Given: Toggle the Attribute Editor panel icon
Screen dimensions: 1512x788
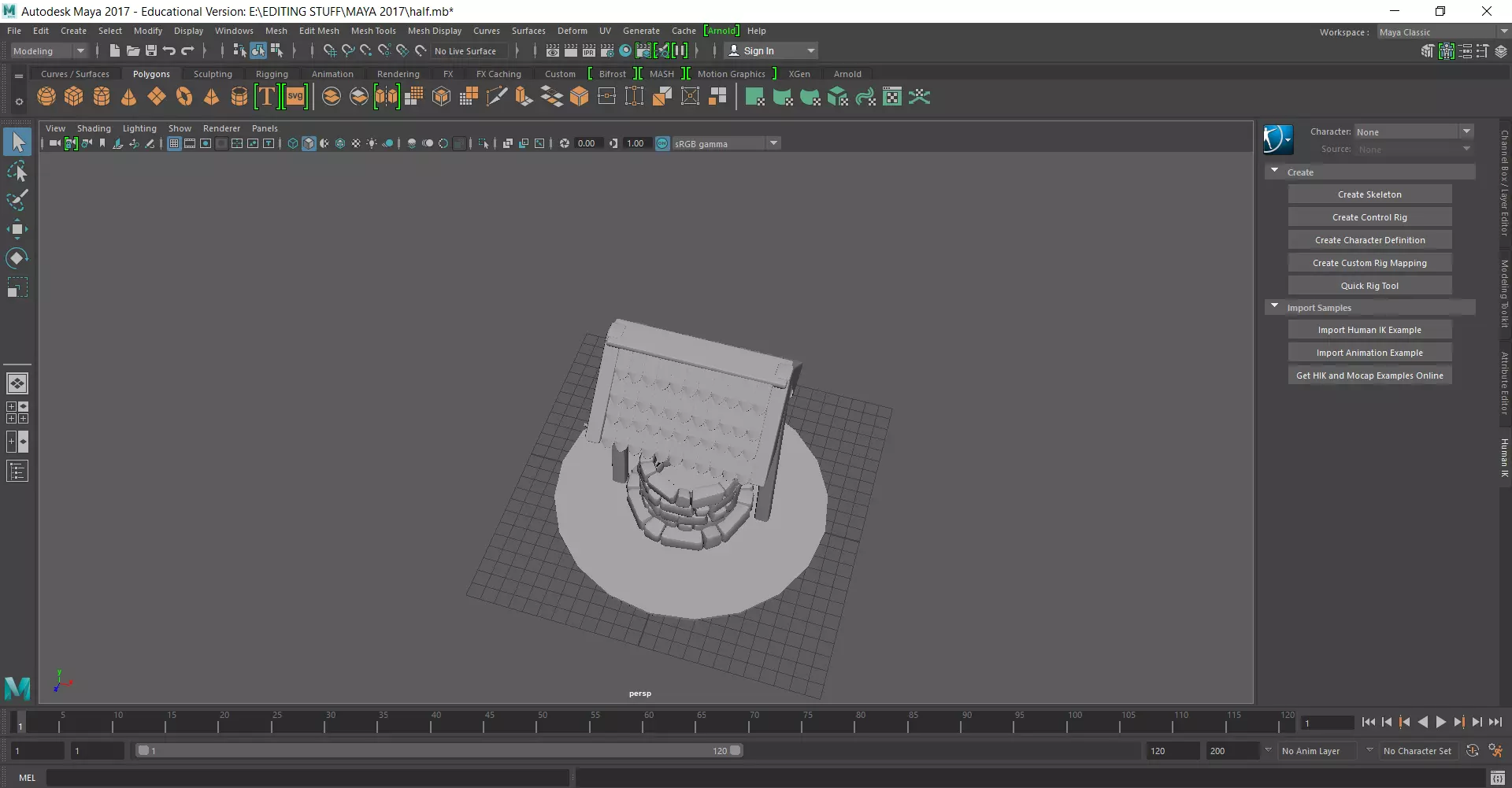Looking at the screenshot, I should [1465, 51].
